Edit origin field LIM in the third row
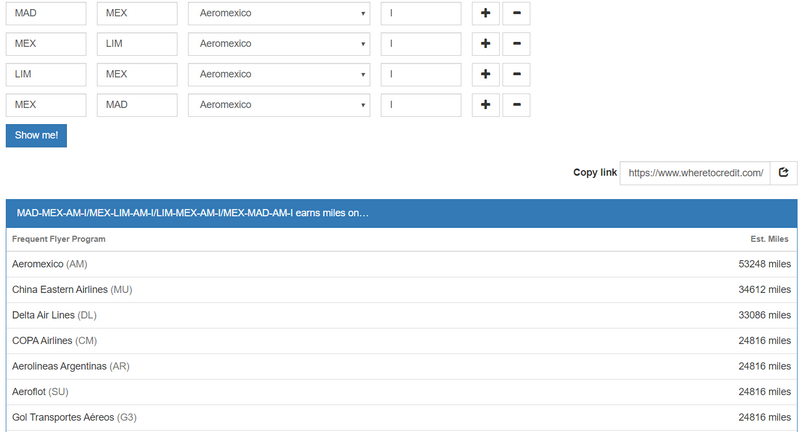The image size is (800, 432). (x=46, y=74)
